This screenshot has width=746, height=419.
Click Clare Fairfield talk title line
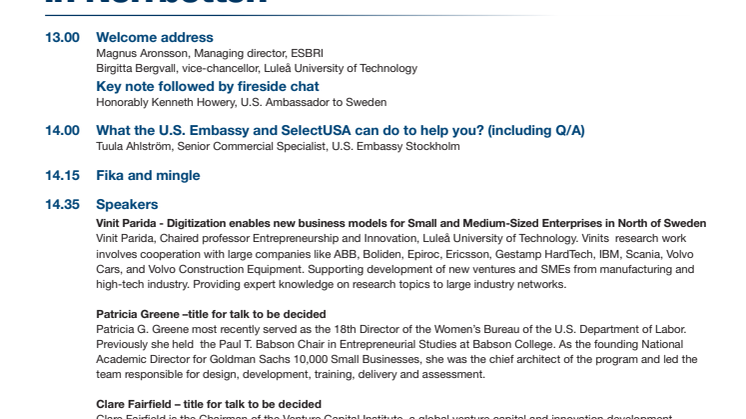pos(209,404)
